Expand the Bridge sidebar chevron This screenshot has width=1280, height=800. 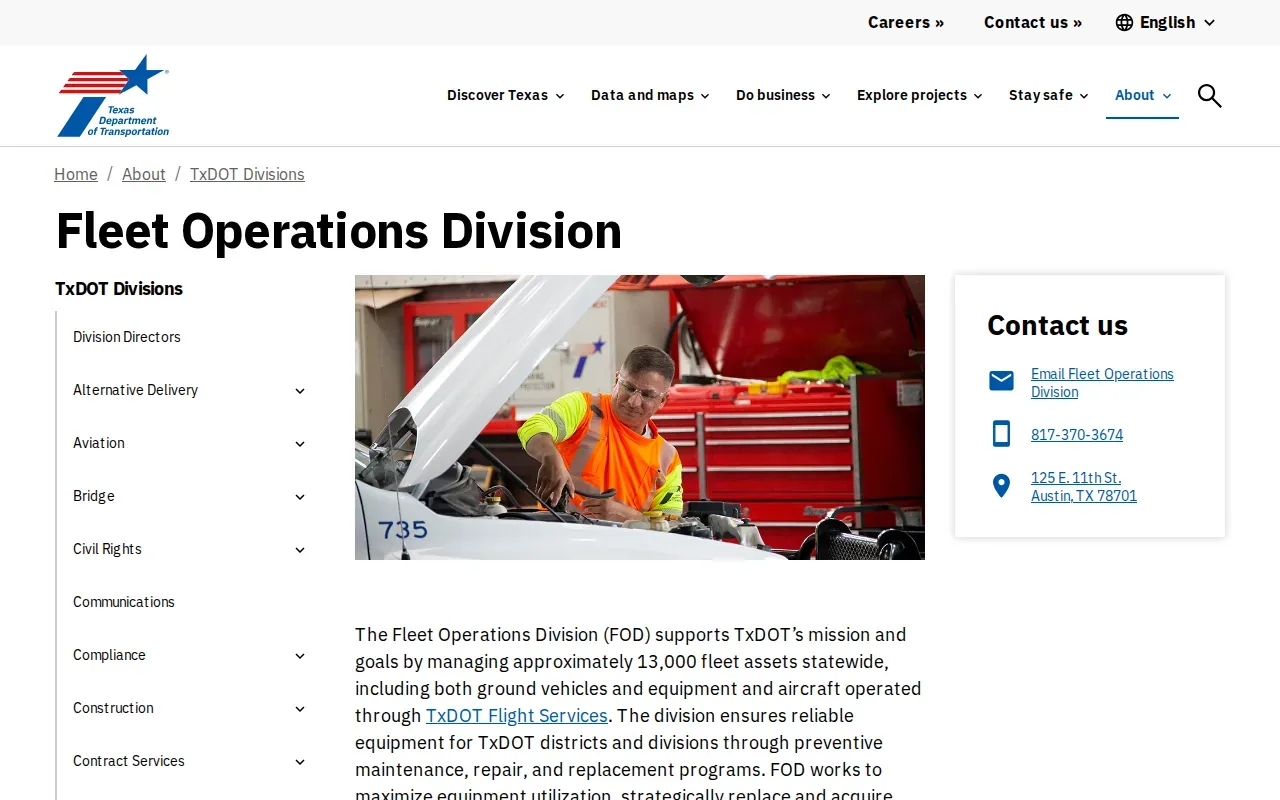tap(299, 497)
